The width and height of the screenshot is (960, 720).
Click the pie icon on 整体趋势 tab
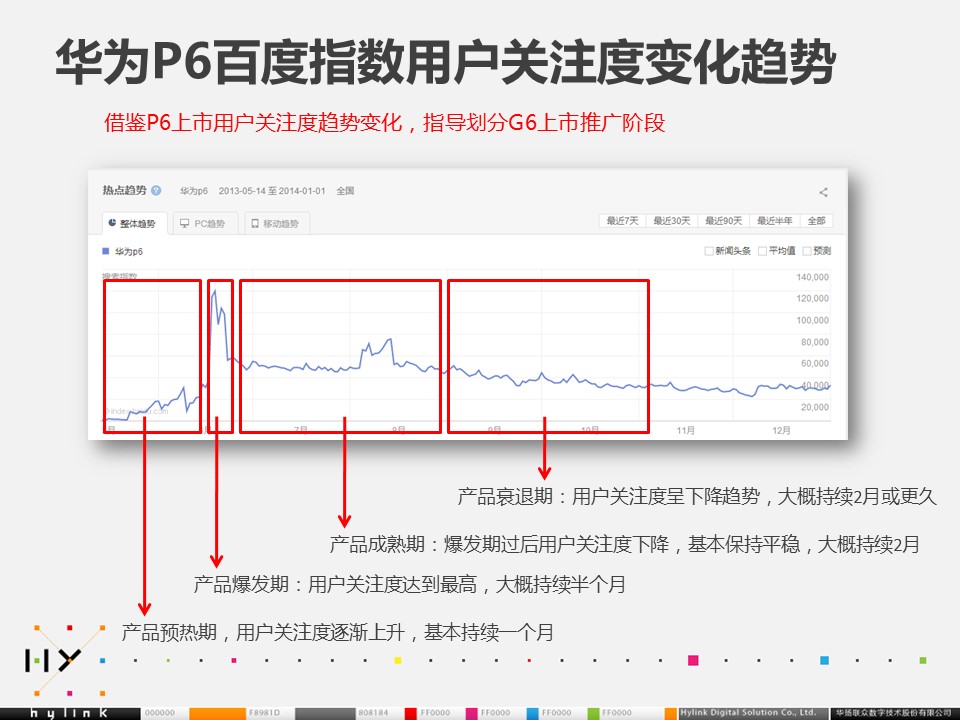pos(112,223)
